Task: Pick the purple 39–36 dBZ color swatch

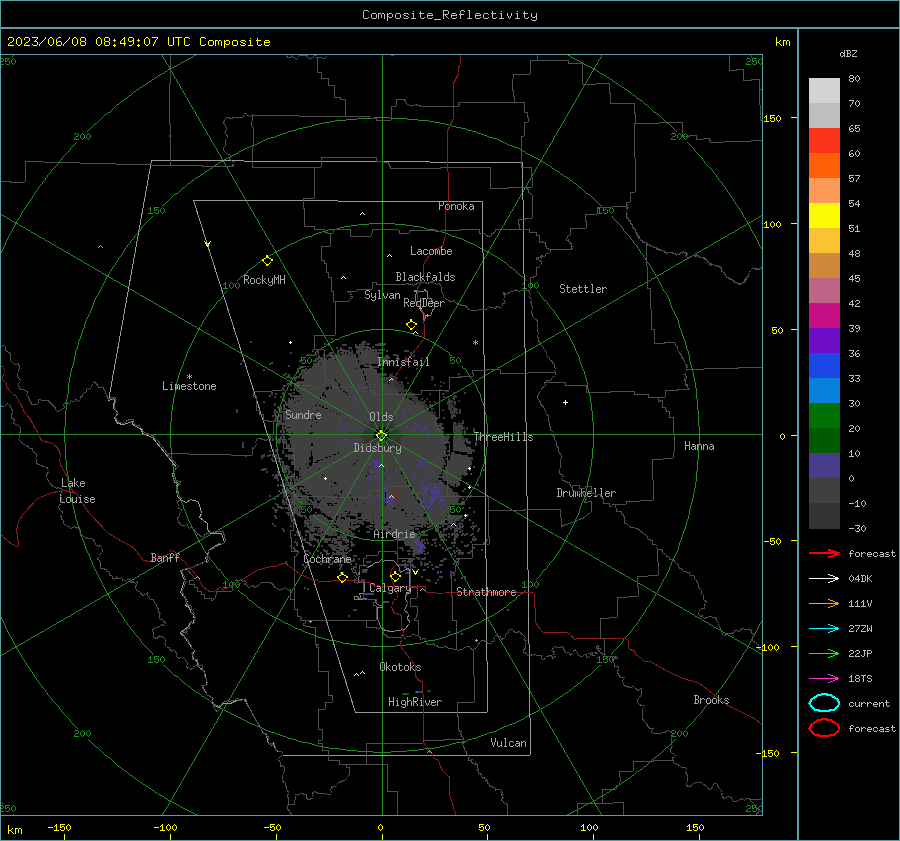Action: pos(824,340)
